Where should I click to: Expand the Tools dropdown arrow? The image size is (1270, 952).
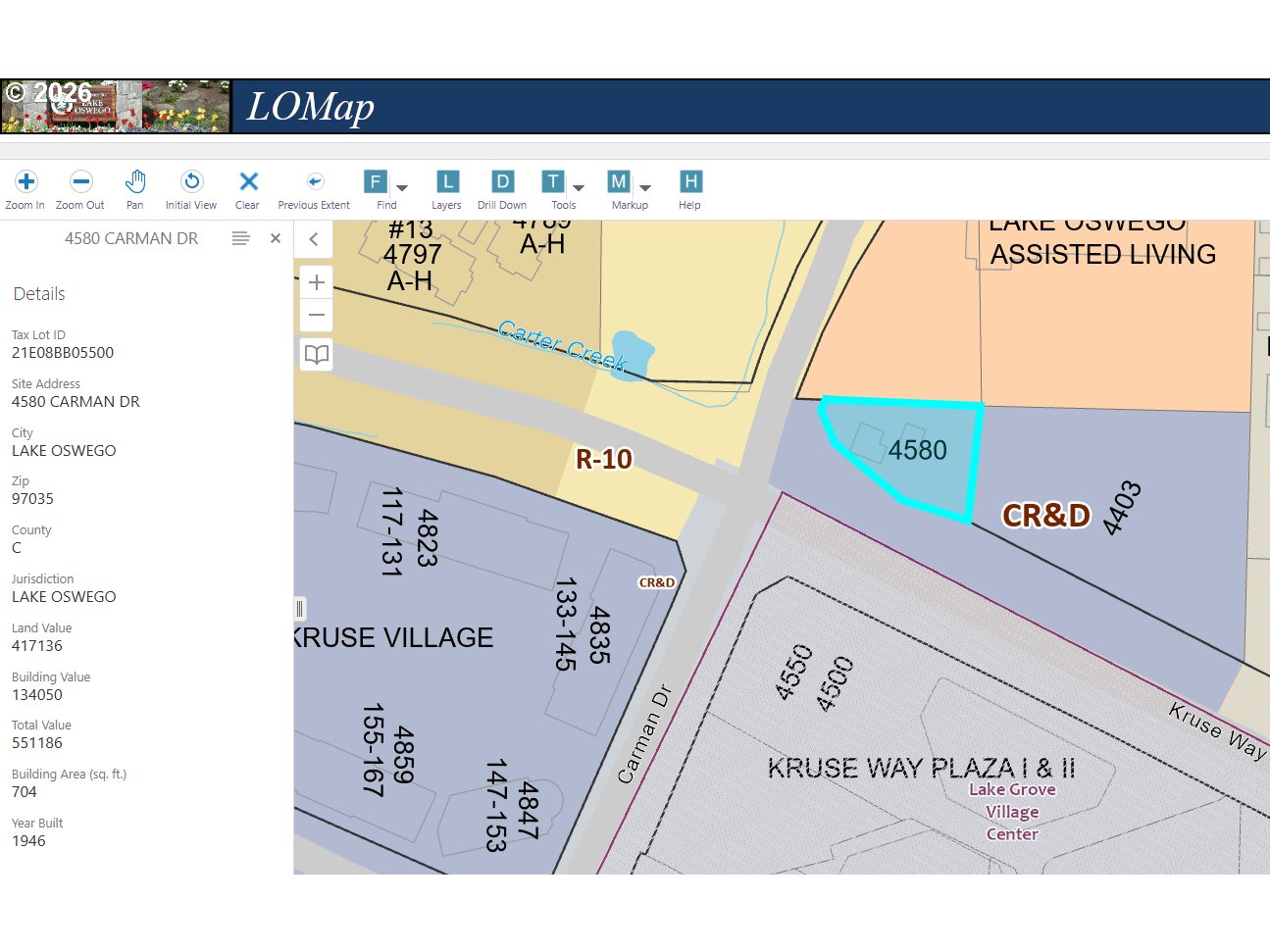(x=579, y=187)
